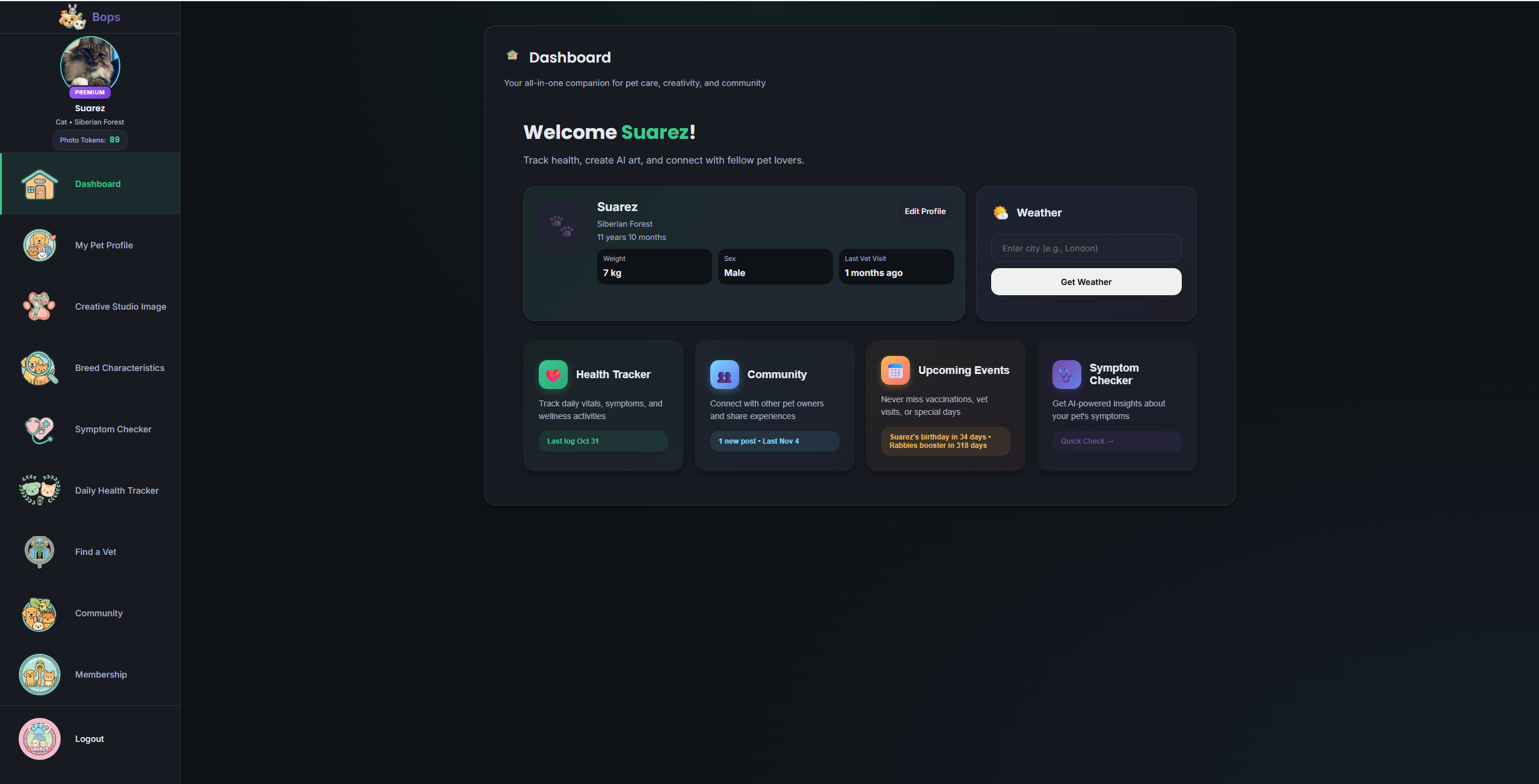Click the '1 new post' community badge
1539x784 pixels.
774,441
